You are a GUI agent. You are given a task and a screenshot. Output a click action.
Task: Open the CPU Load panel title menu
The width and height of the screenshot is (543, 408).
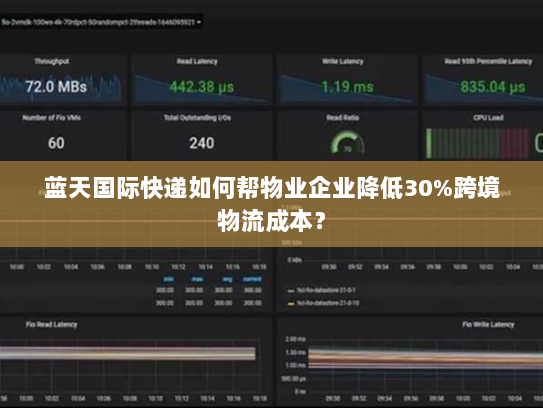(488, 118)
